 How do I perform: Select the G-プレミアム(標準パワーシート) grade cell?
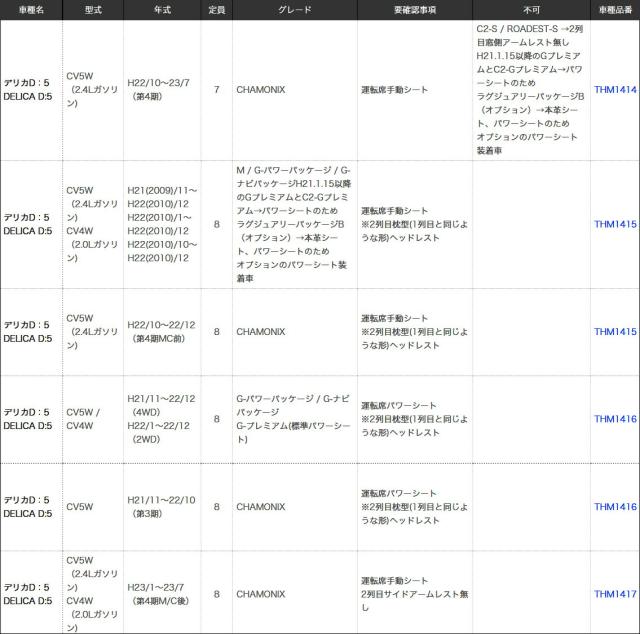point(293,419)
